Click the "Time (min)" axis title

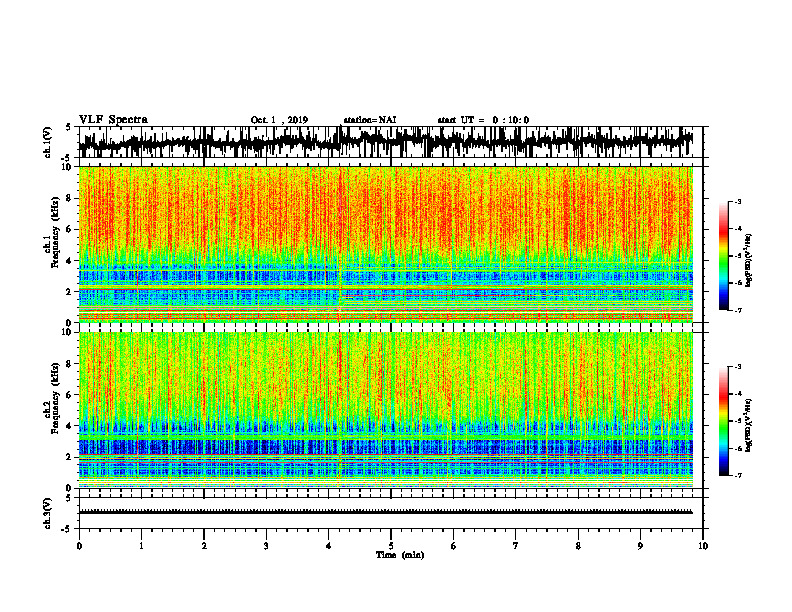pyautogui.click(x=400, y=555)
